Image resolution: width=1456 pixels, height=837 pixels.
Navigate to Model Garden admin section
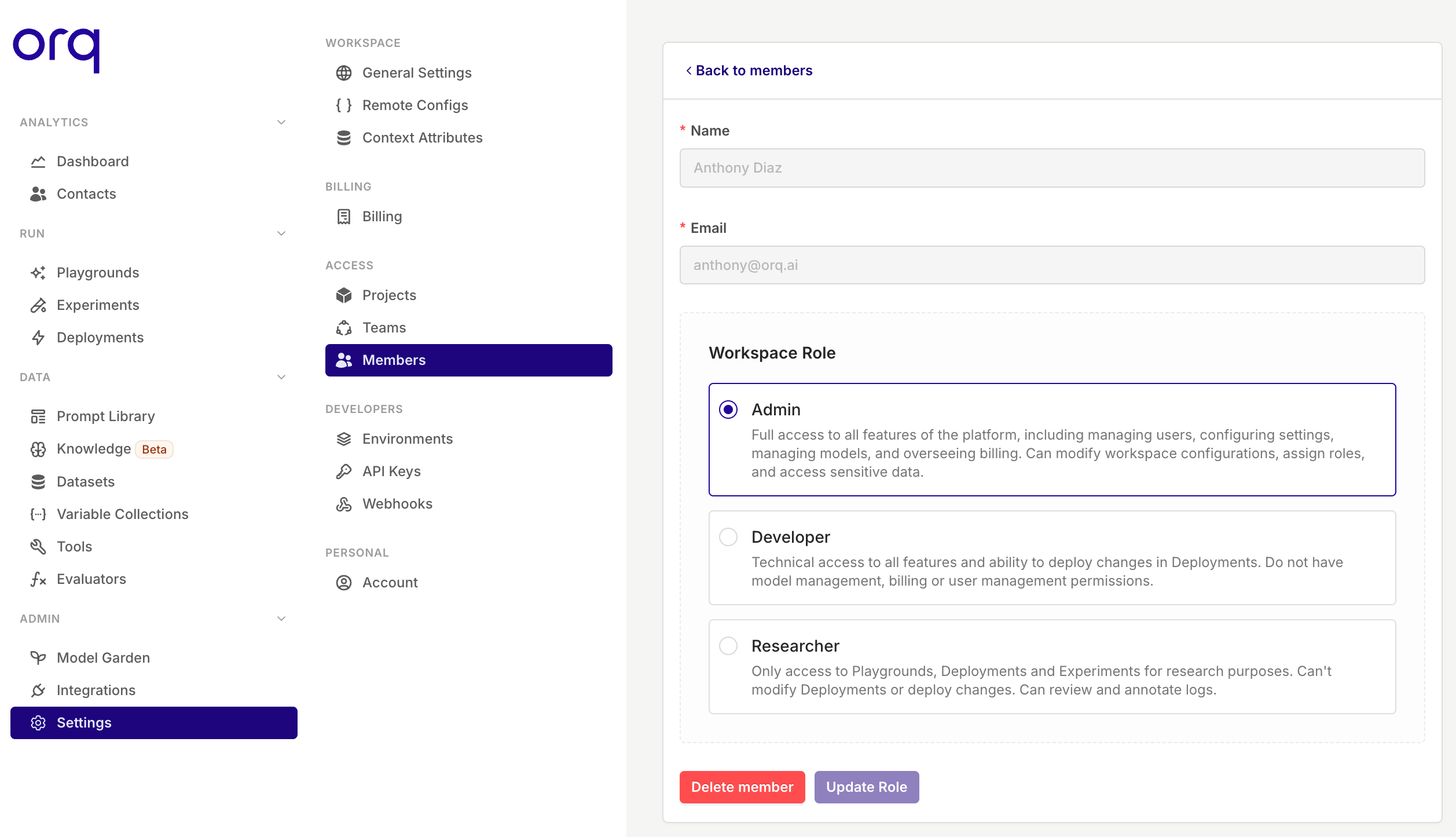(x=103, y=657)
